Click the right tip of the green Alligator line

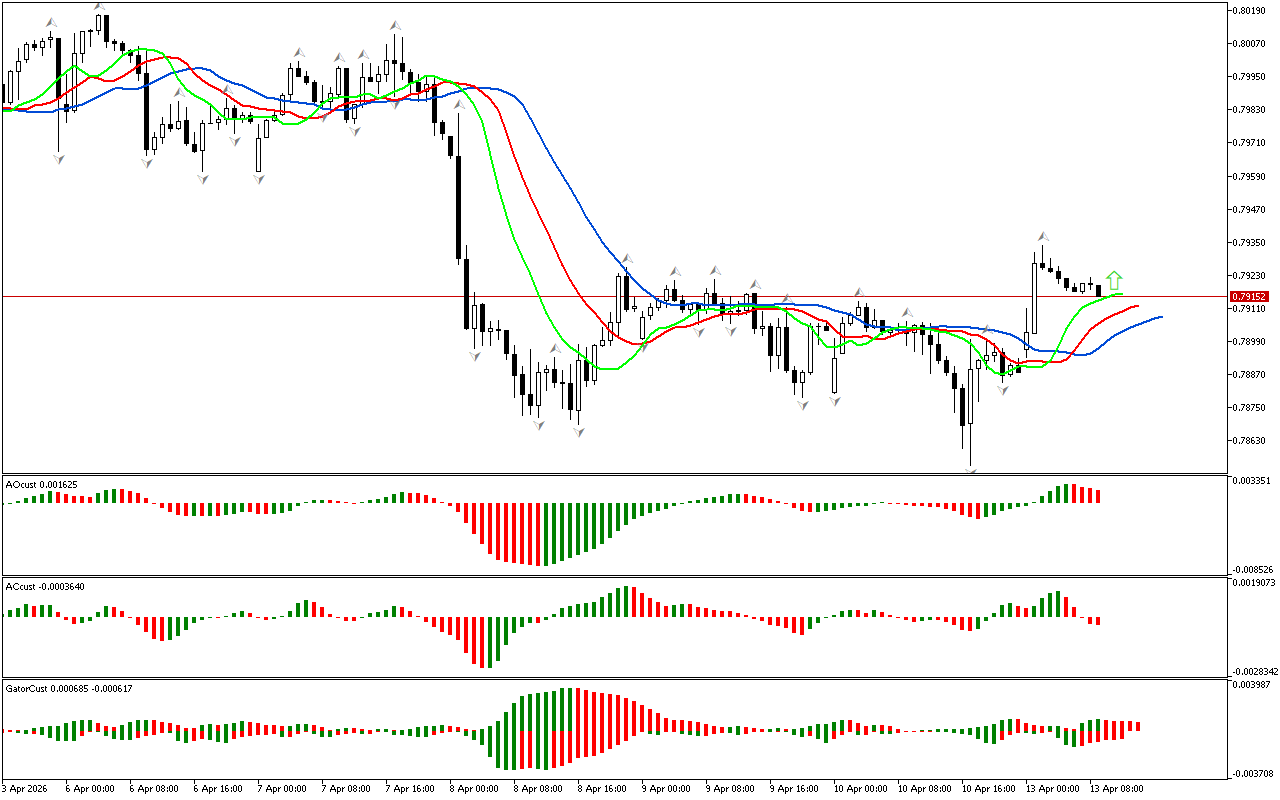click(1121, 294)
